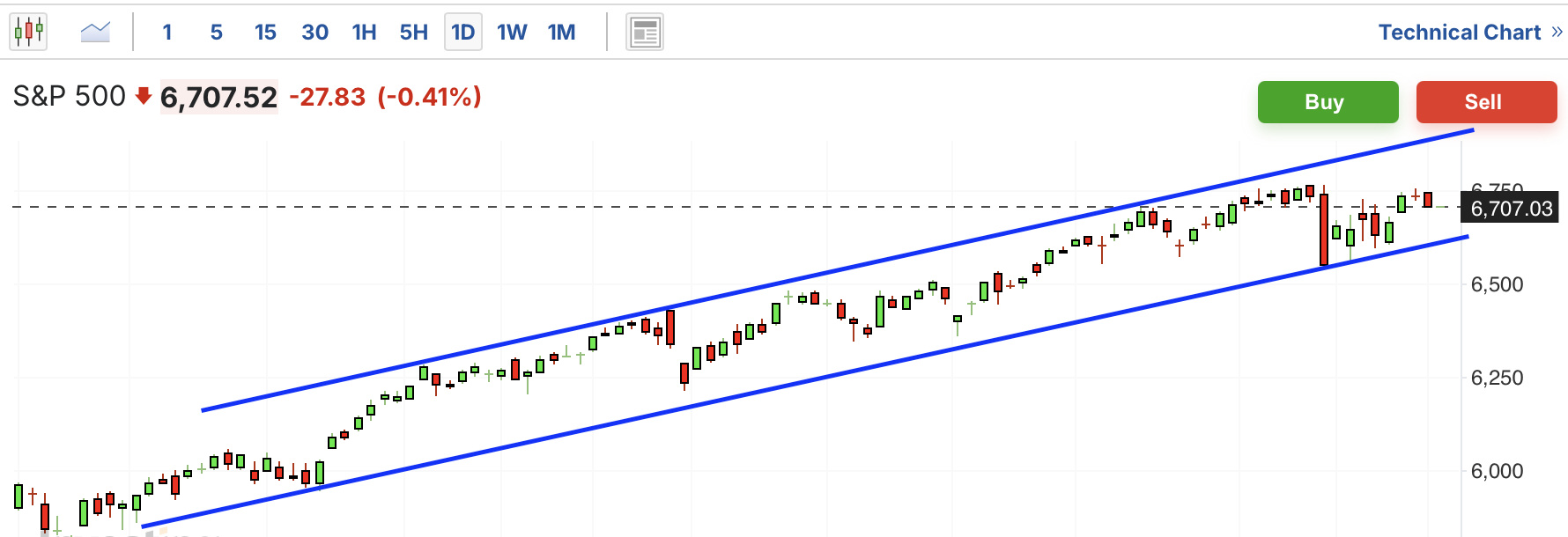
Task: Select the 1 minute interval
Action: tap(167, 33)
